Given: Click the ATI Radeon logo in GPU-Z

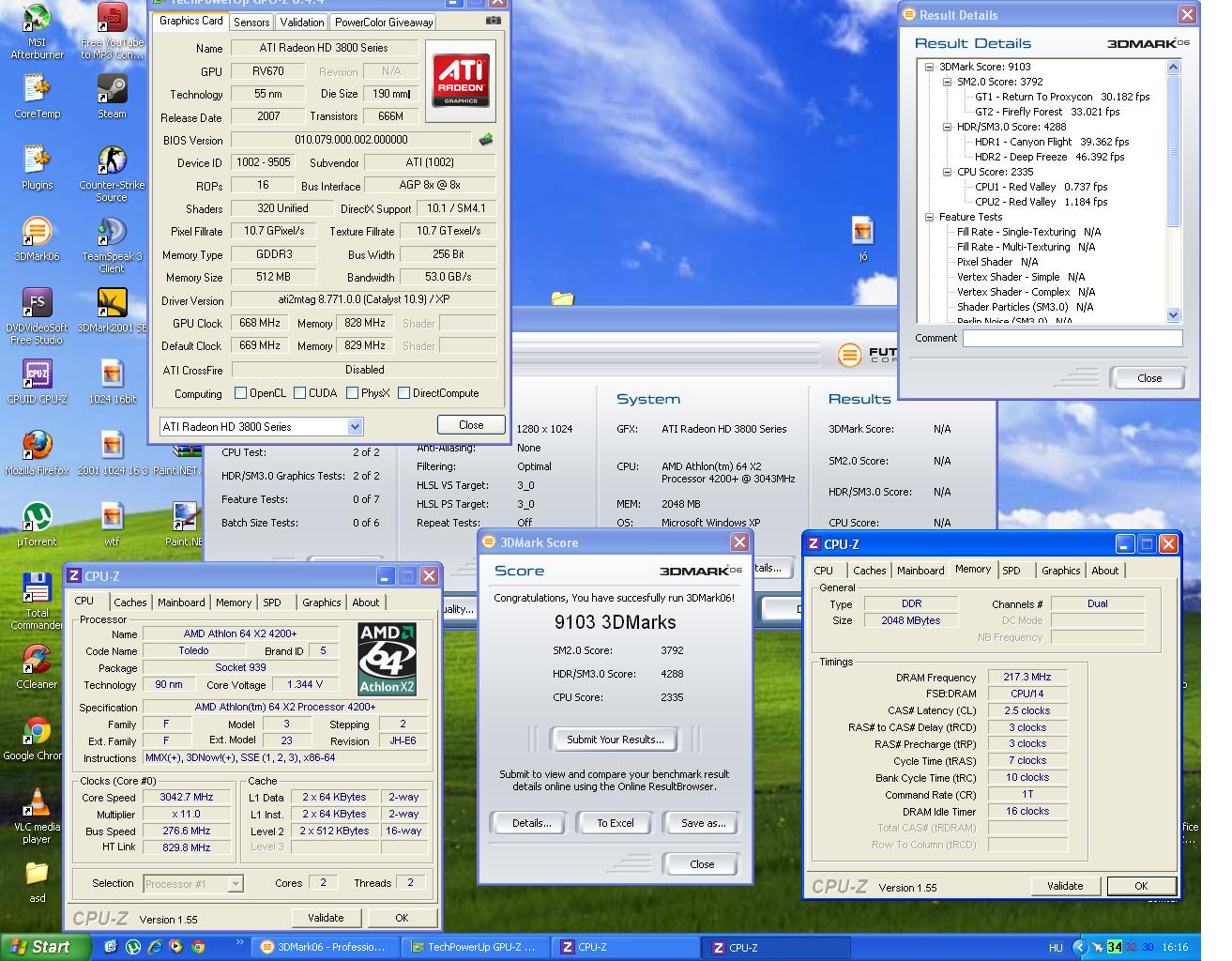Looking at the screenshot, I should pos(461,81).
